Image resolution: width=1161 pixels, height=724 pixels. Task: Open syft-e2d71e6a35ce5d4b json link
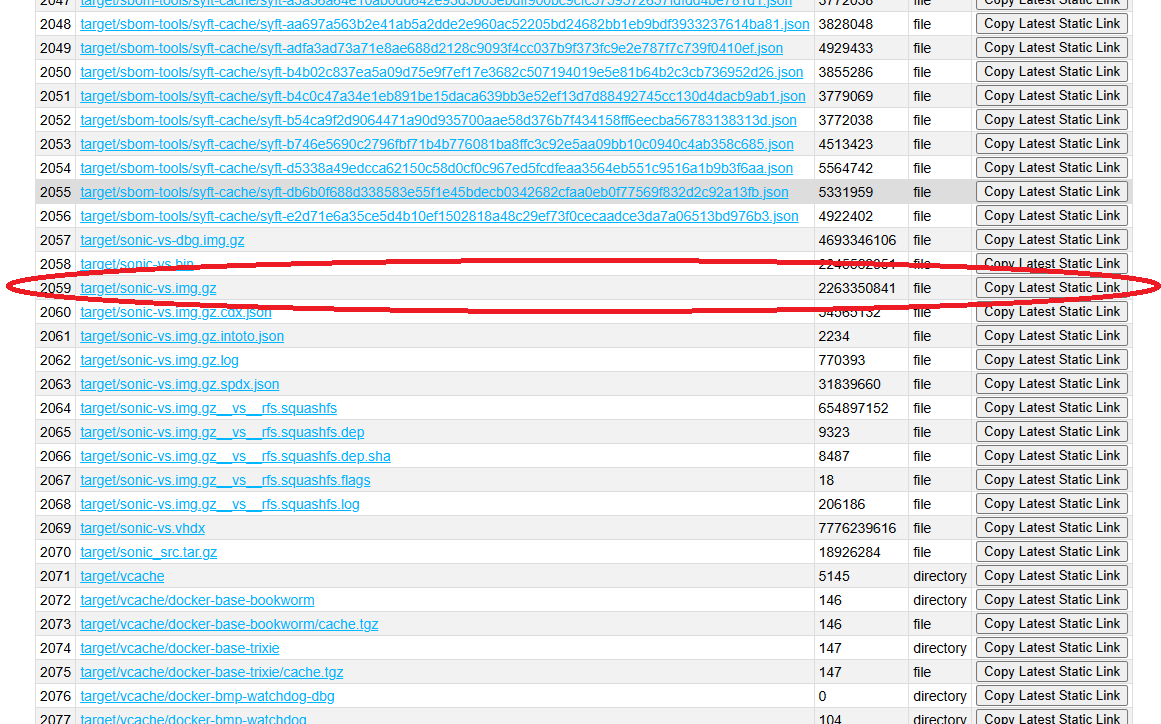coord(440,216)
